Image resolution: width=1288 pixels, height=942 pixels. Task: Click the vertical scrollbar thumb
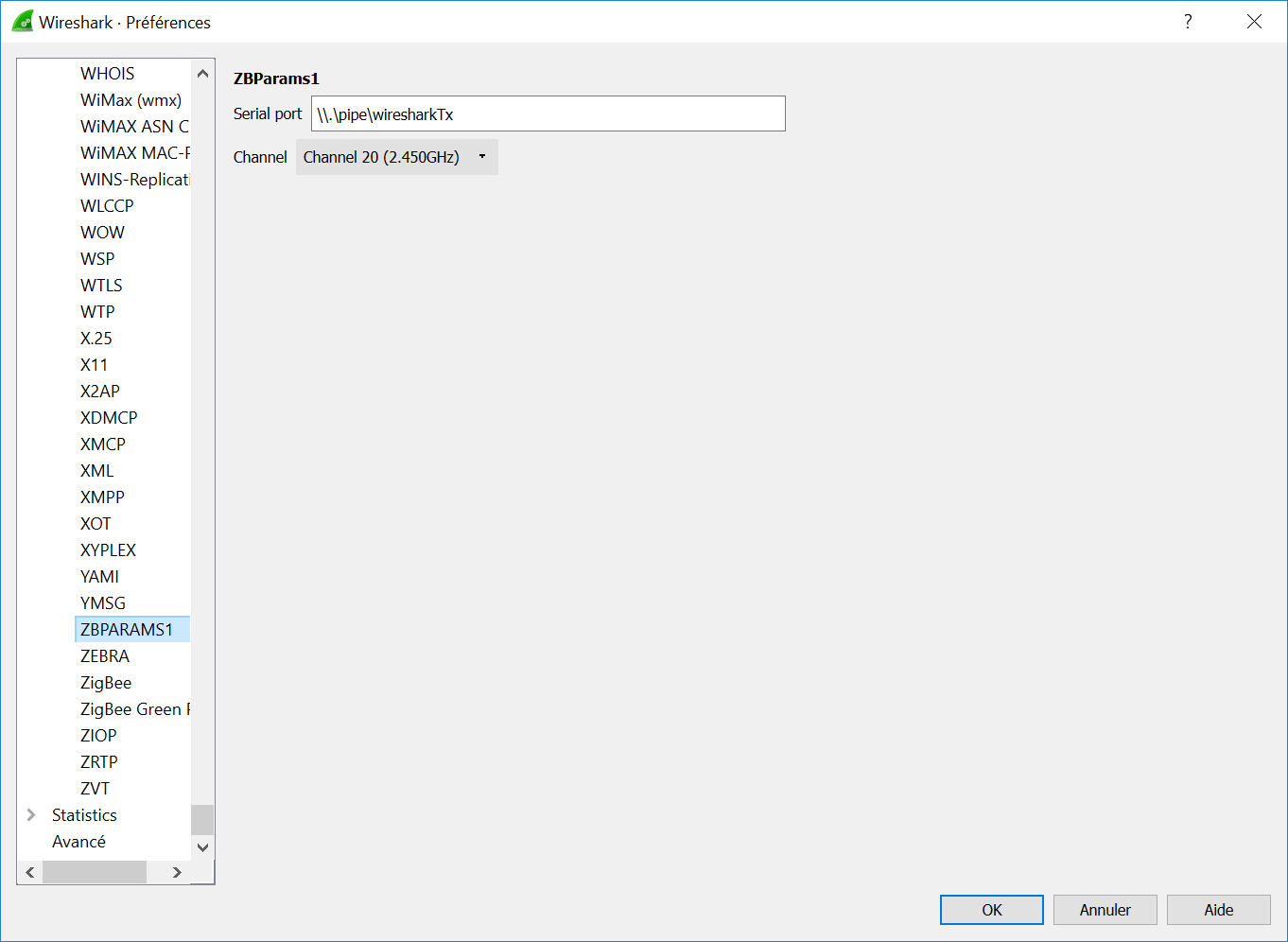[x=202, y=820]
